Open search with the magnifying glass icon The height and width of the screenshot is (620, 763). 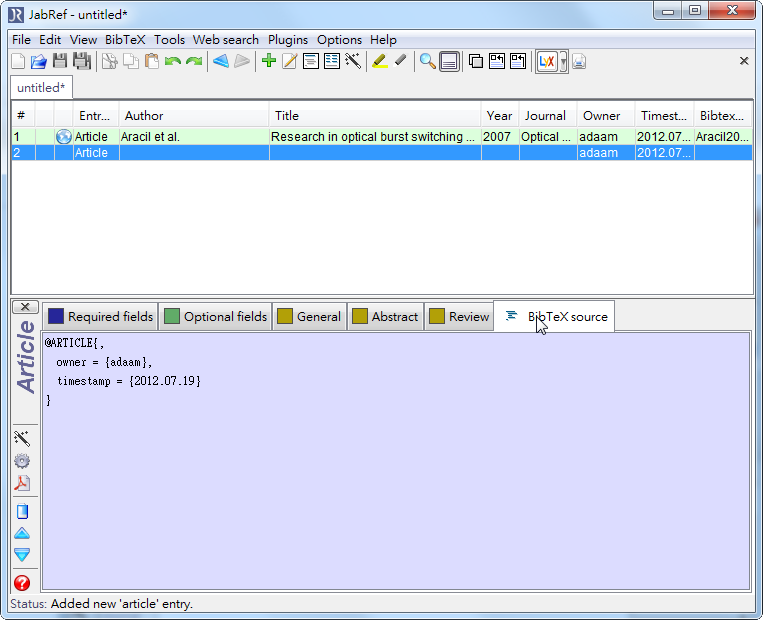tap(427, 61)
